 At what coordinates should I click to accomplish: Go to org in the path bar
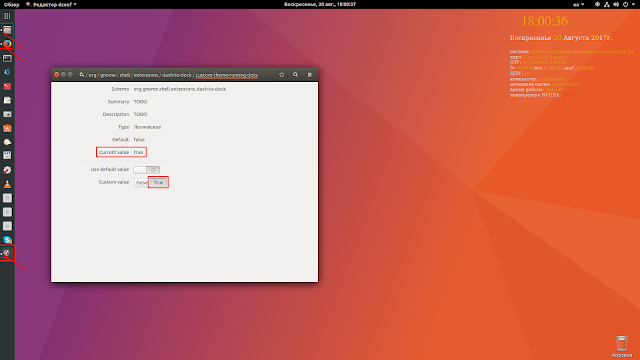coord(93,75)
